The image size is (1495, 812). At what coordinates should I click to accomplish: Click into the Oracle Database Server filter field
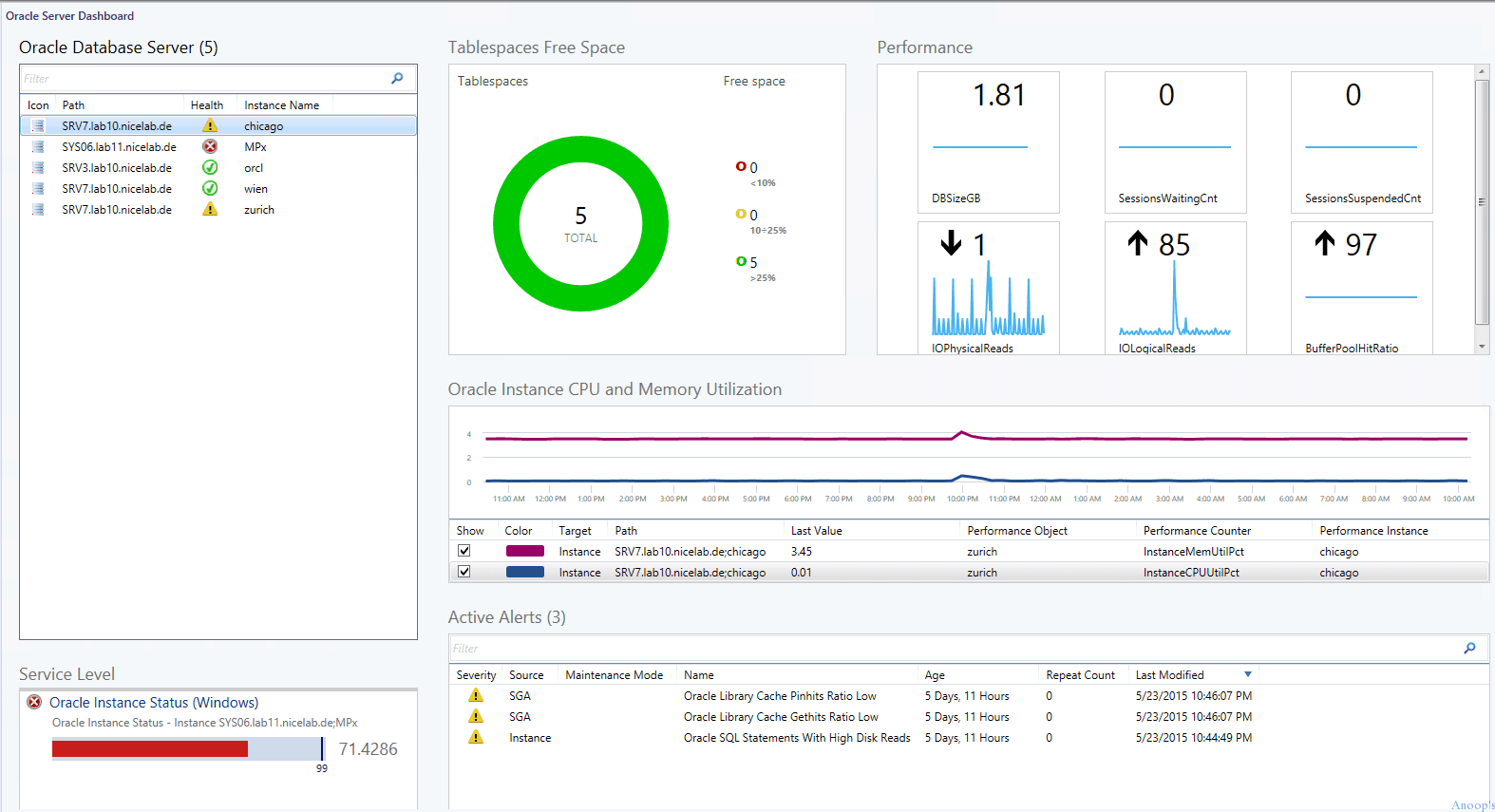point(204,79)
